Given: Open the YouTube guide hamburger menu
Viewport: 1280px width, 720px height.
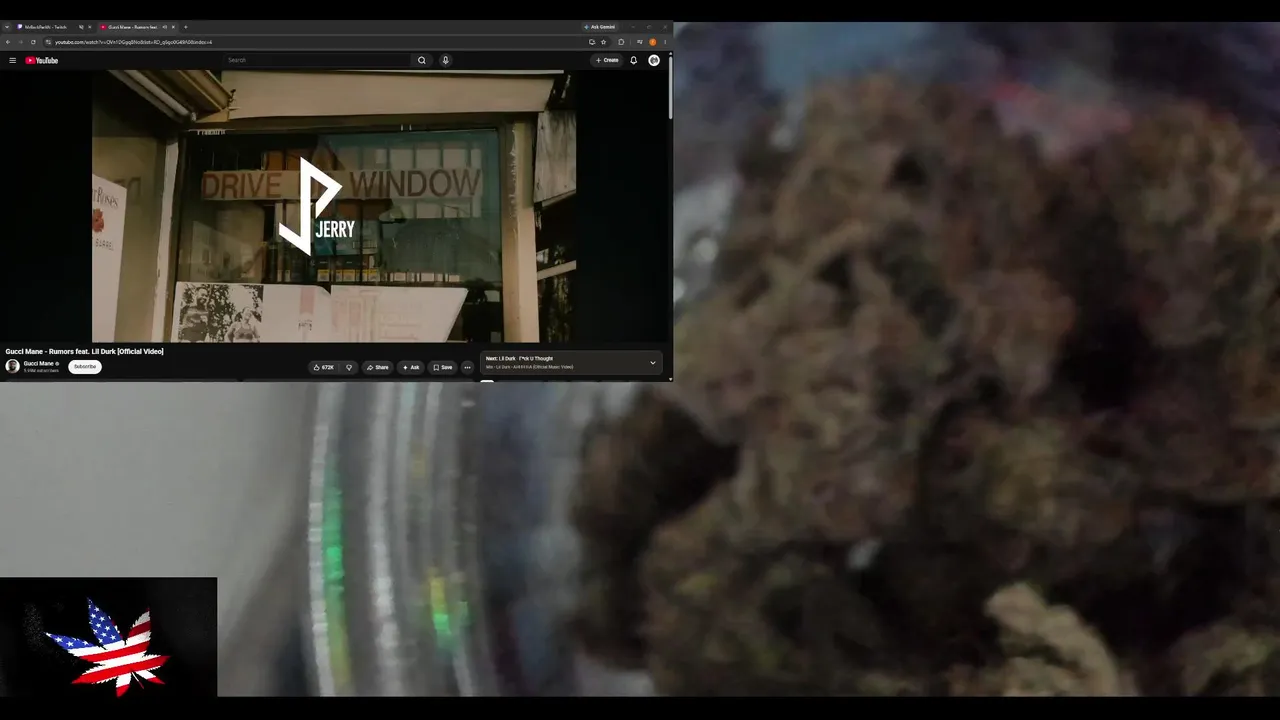Looking at the screenshot, I should tap(12, 60).
